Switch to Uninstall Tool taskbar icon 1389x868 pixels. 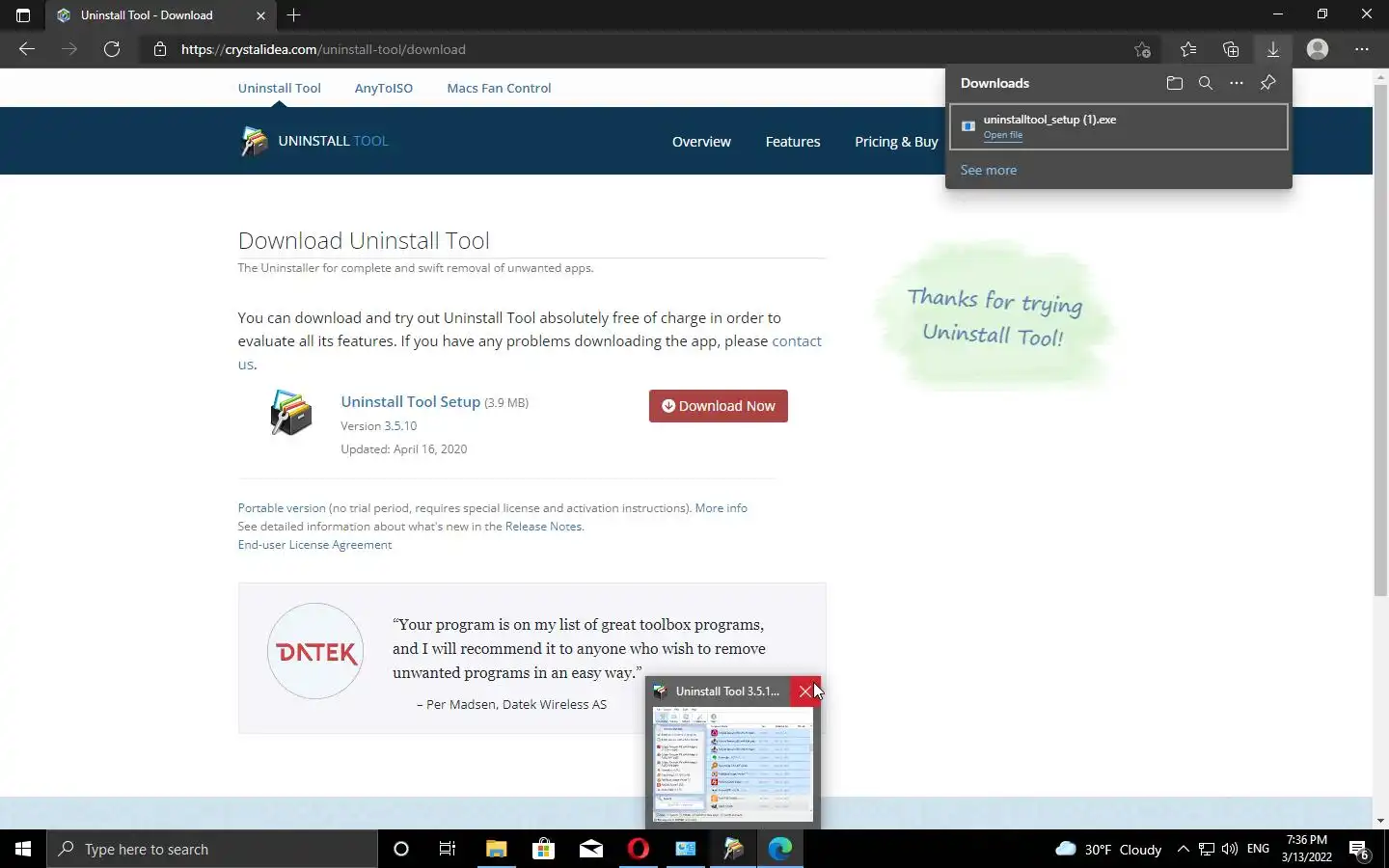coord(733,849)
